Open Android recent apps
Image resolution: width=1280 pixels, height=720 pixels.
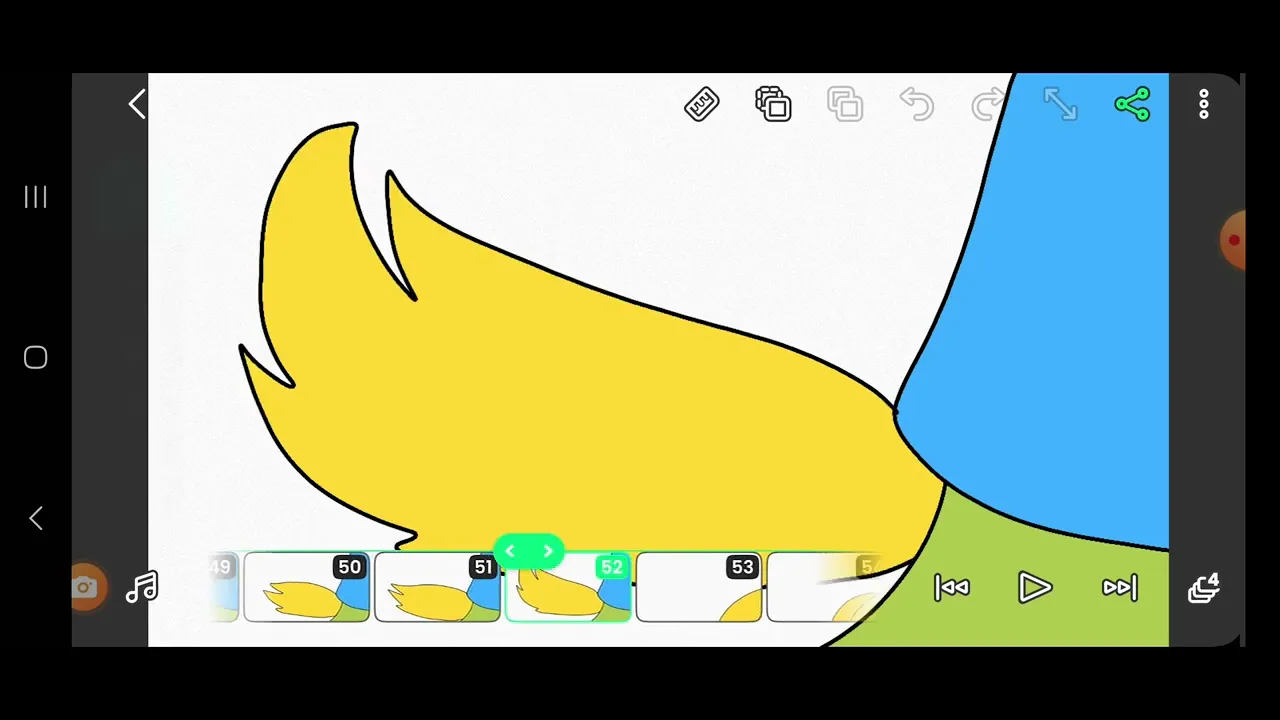(36, 197)
